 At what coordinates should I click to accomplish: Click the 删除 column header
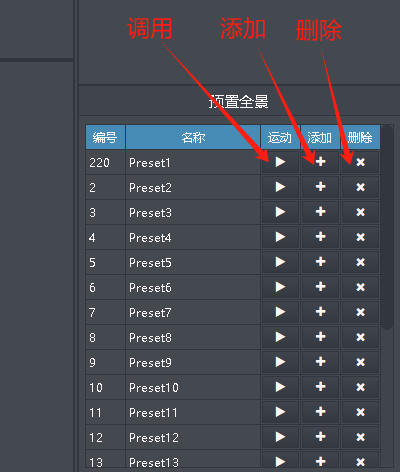pos(360,137)
